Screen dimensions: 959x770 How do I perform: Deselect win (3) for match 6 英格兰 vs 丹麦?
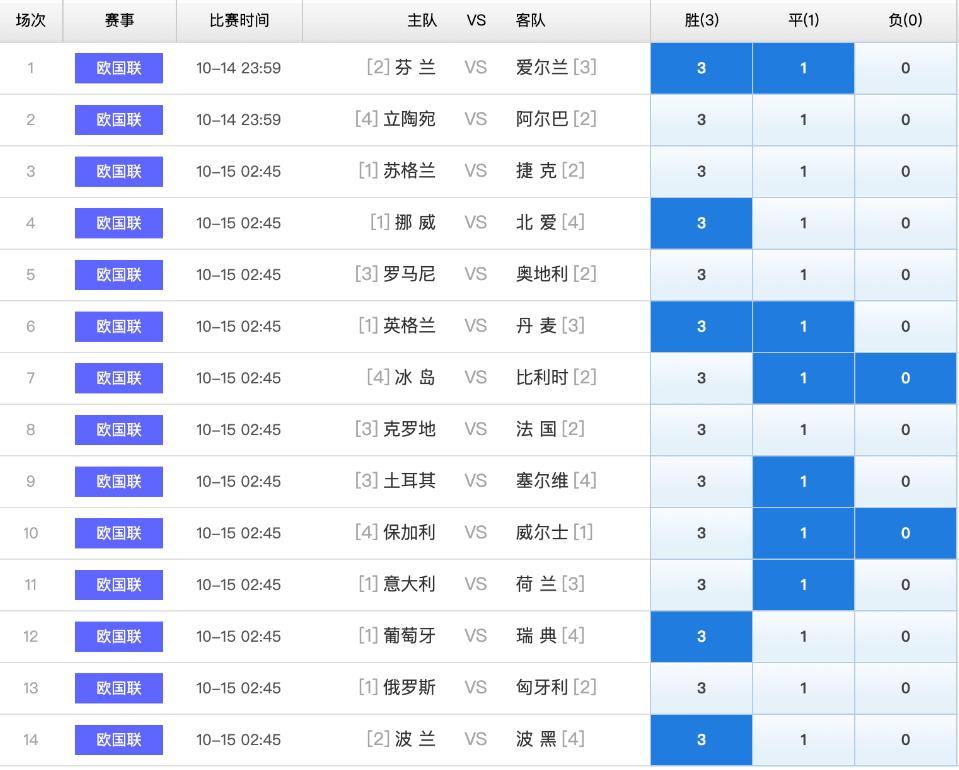coord(701,327)
